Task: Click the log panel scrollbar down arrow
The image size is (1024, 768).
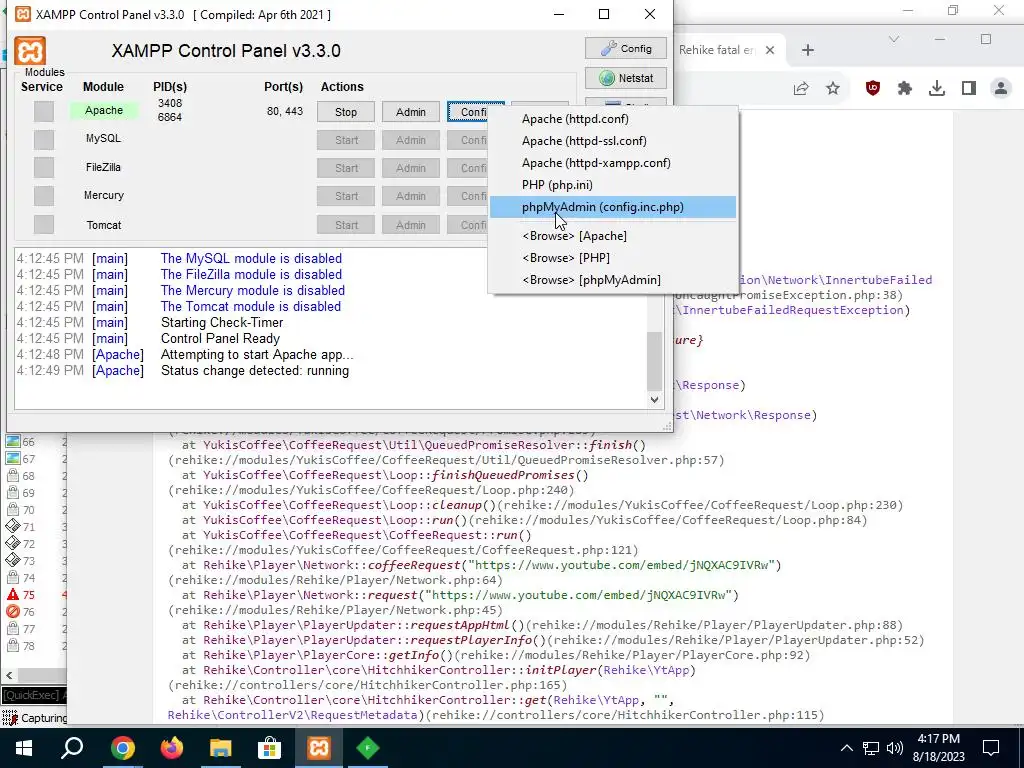Action: 654,400
